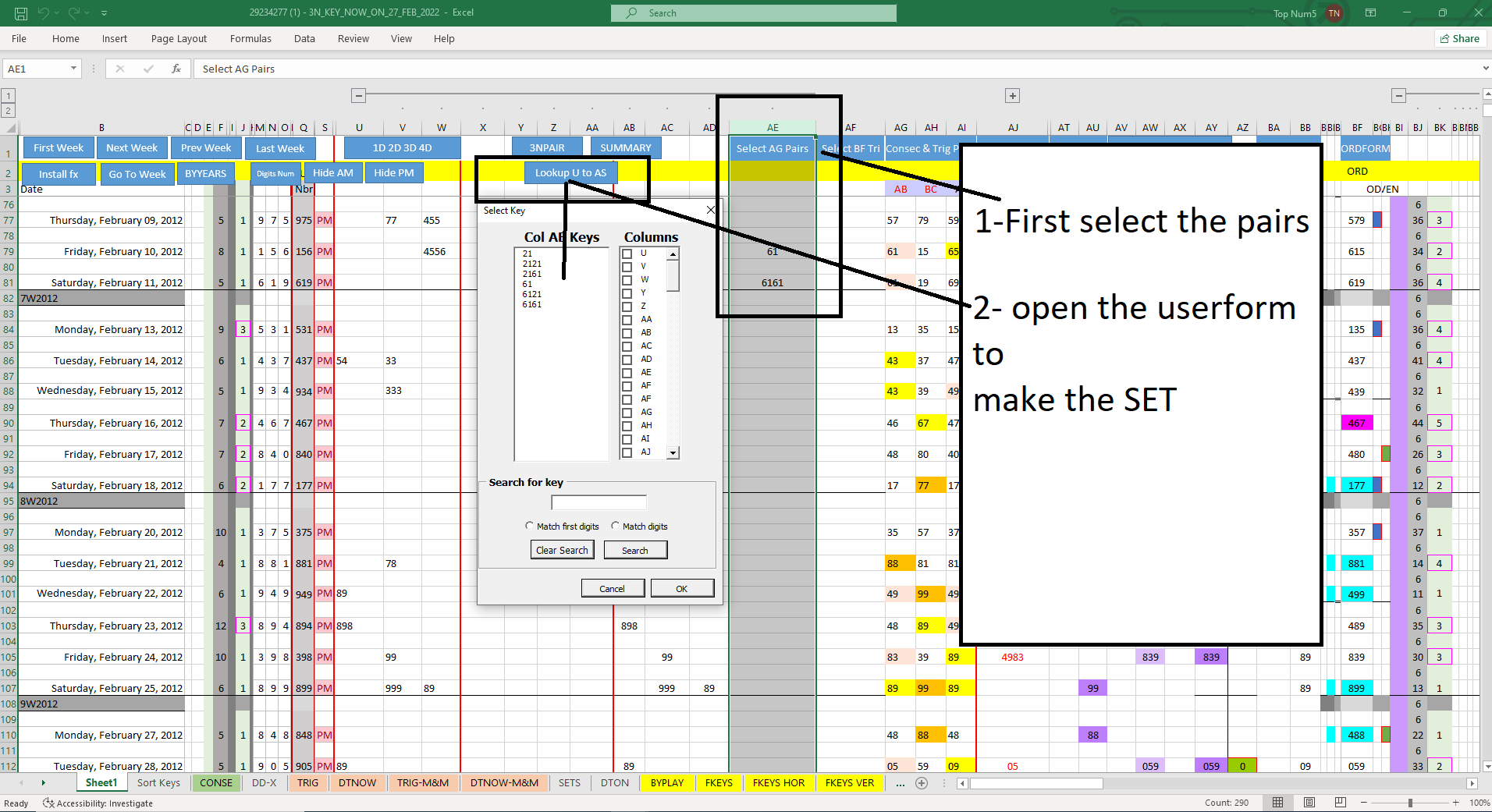Click the Search for key input field
This screenshot has width=1492, height=812.
[x=599, y=502]
